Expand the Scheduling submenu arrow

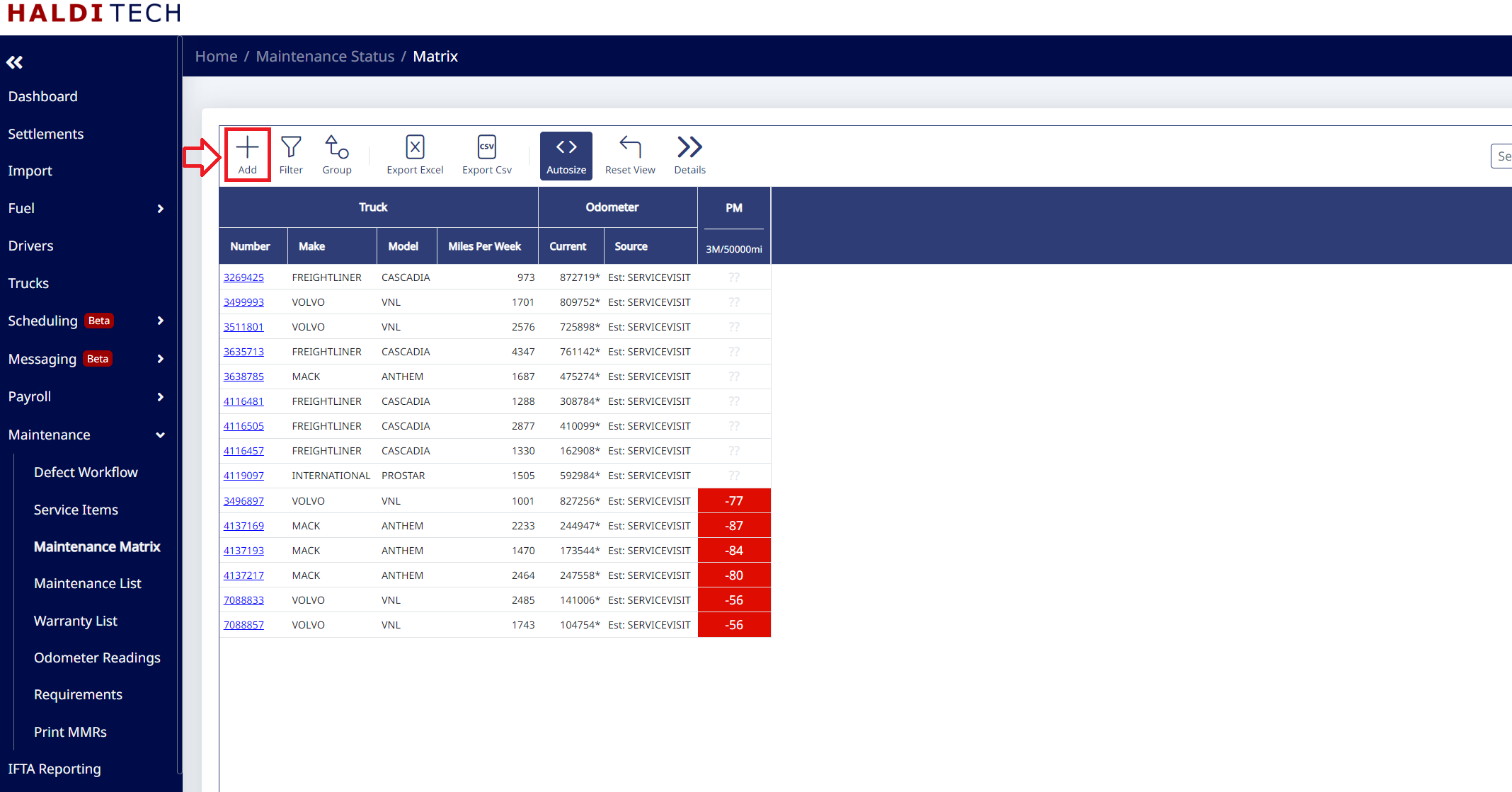[x=161, y=321]
